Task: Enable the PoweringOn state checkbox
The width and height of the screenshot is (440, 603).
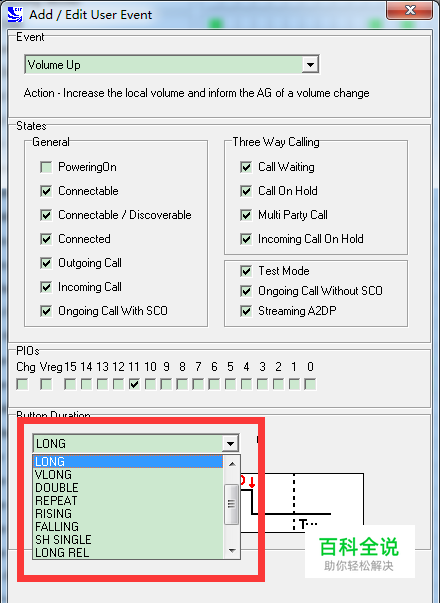Action: click(46, 167)
